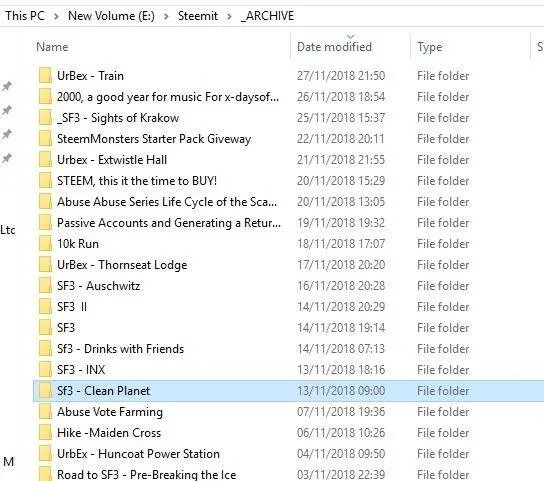Click the folder icon for UrBex - Train
The image size is (544, 481).
(x=45, y=76)
